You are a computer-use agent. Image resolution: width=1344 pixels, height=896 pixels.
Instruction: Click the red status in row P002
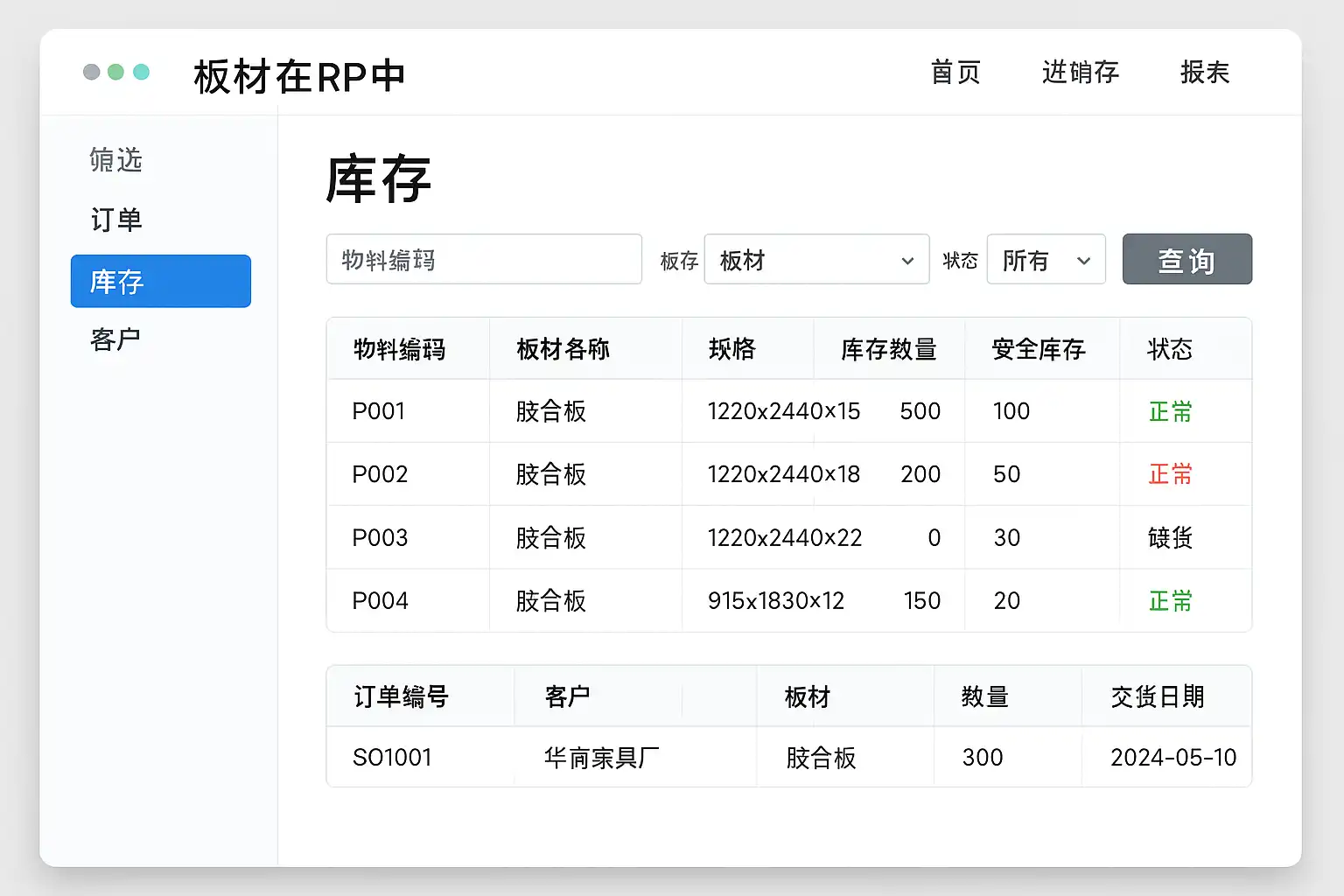(x=1170, y=474)
